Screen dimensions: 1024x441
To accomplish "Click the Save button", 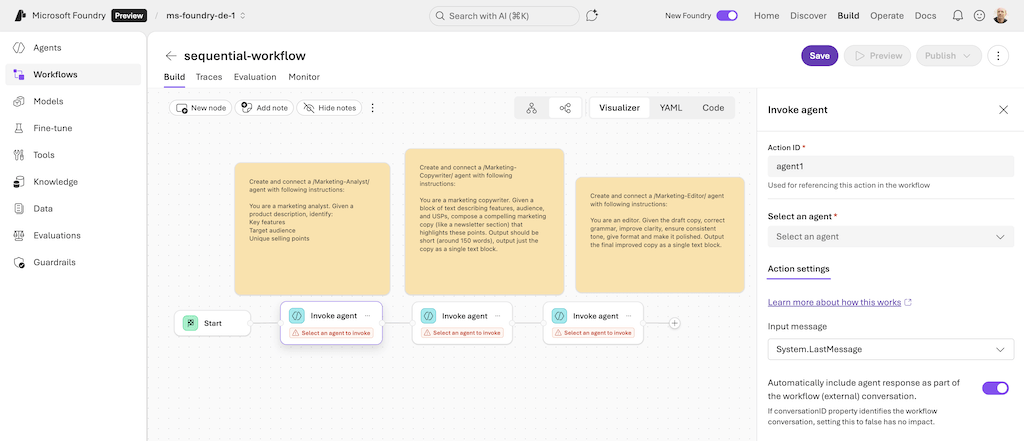I will click(819, 56).
